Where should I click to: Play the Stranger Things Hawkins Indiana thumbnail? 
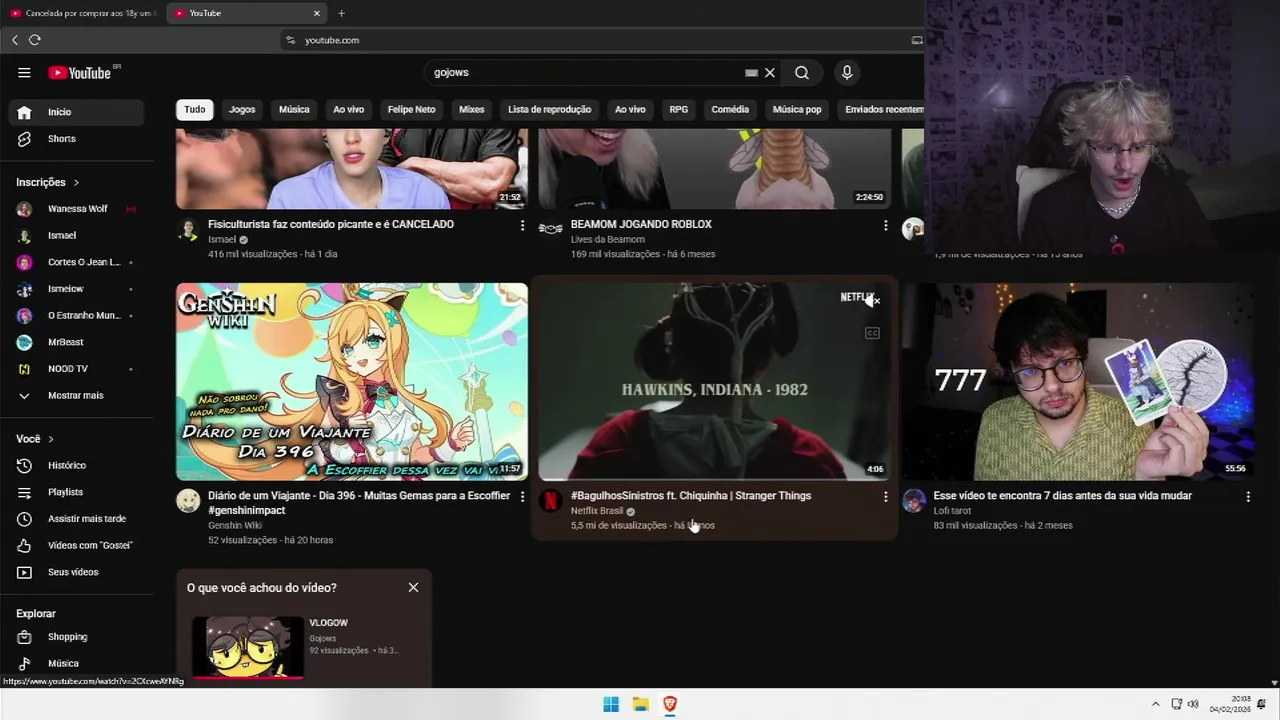coord(714,381)
